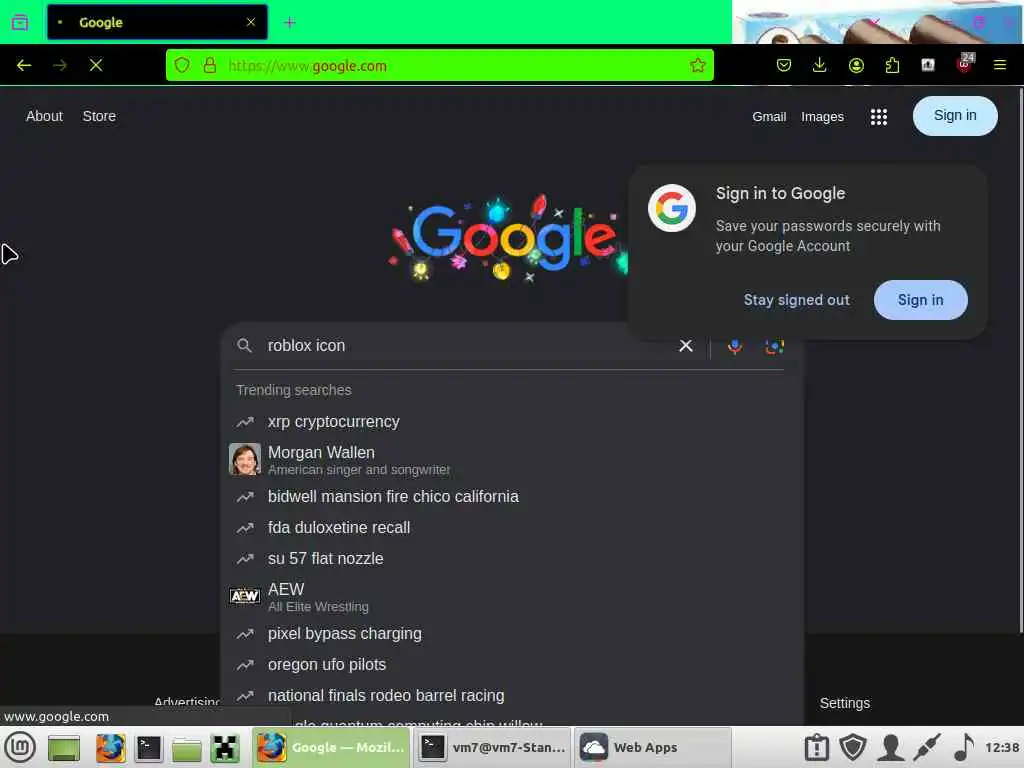Image resolution: width=1024 pixels, height=768 pixels.
Task: Start voice search with the microphone icon
Action: (735, 346)
